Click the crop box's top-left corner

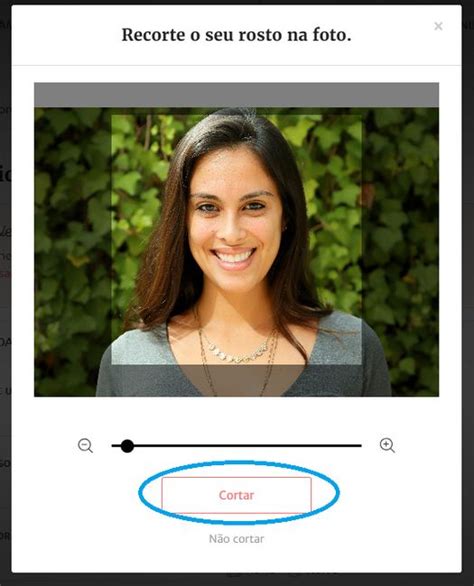[x=112, y=115]
